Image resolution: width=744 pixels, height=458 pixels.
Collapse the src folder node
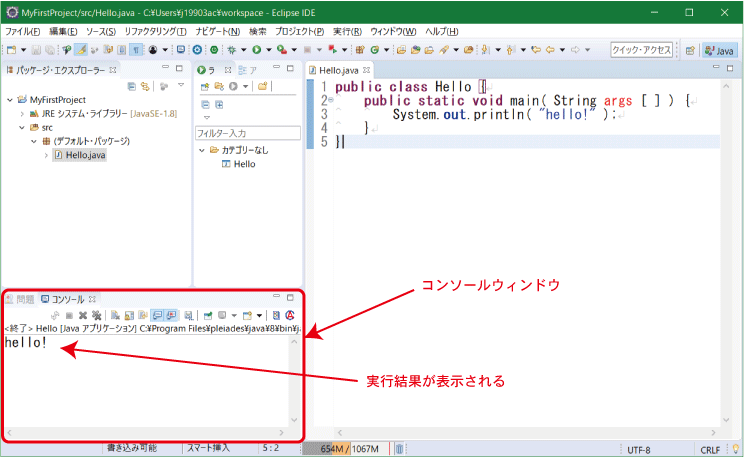[x=22, y=127]
